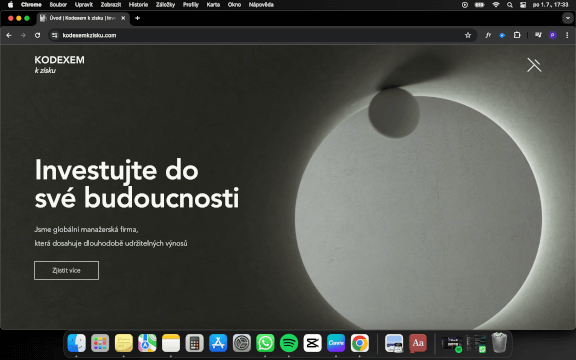Bookmark this page with the star
The height and width of the screenshot is (360, 576).
pyautogui.click(x=468, y=35)
